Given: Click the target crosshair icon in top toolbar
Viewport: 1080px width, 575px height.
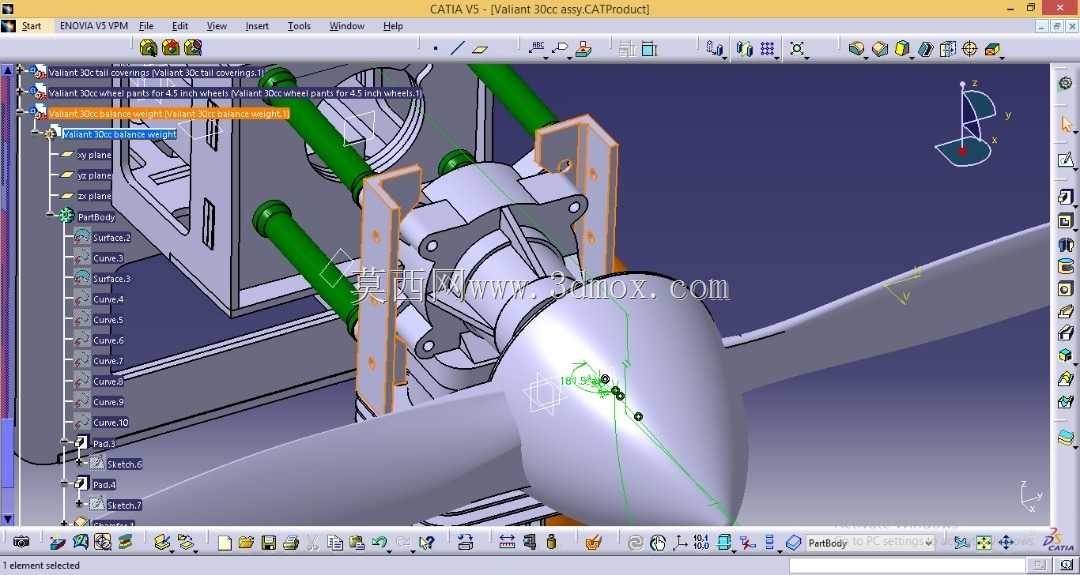Looking at the screenshot, I should coord(970,48).
